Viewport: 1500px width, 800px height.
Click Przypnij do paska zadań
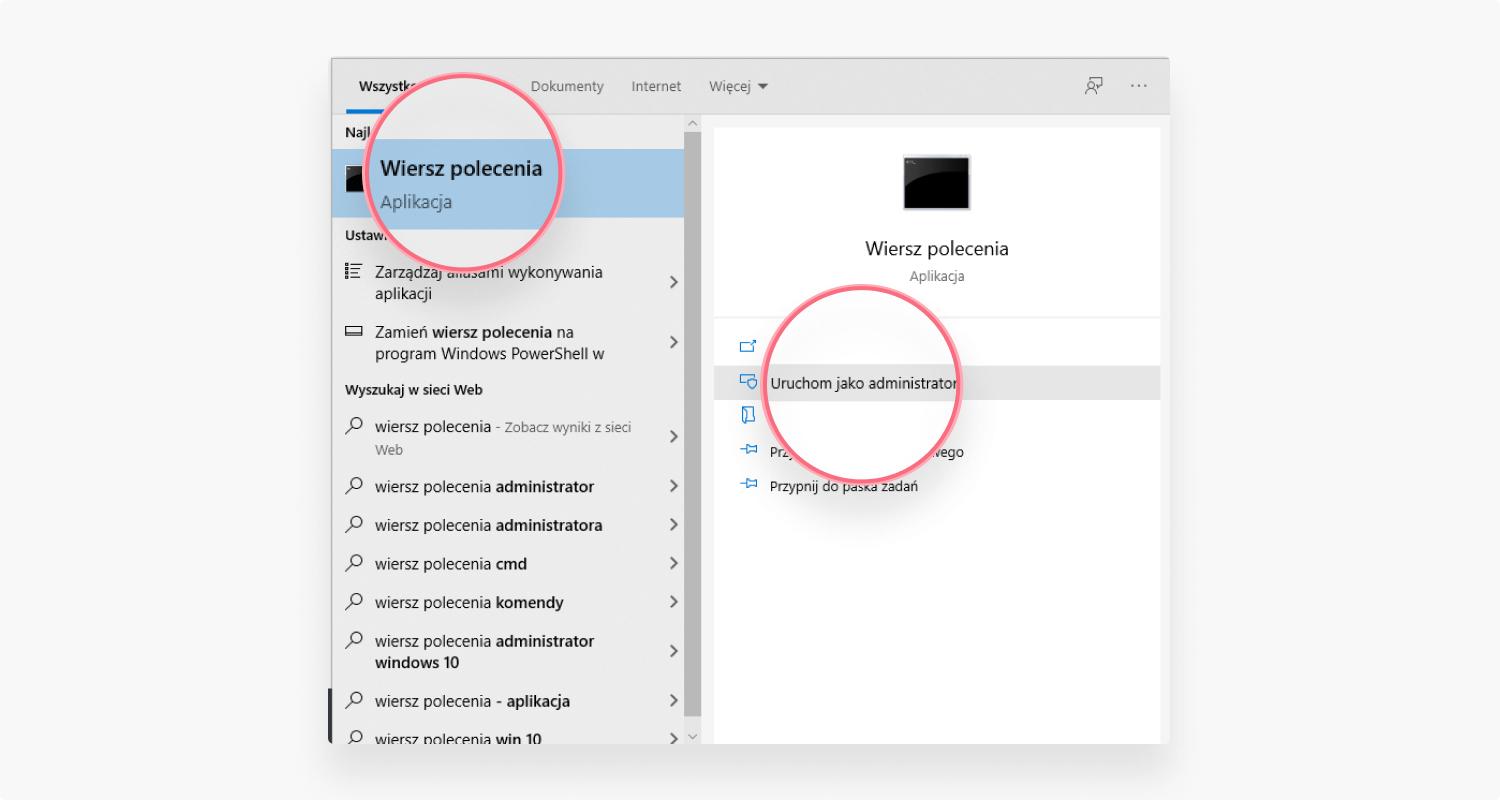coord(844,486)
